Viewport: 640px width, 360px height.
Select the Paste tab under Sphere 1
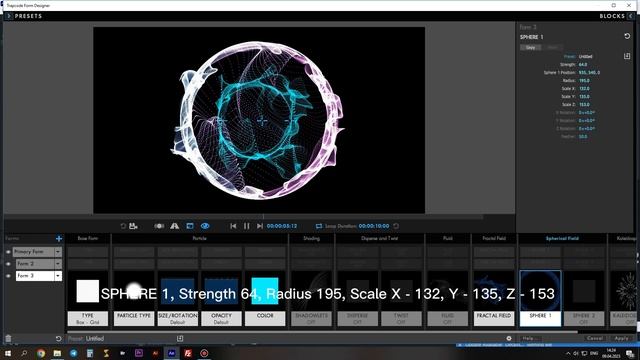pyautogui.click(x=552, y=47)
